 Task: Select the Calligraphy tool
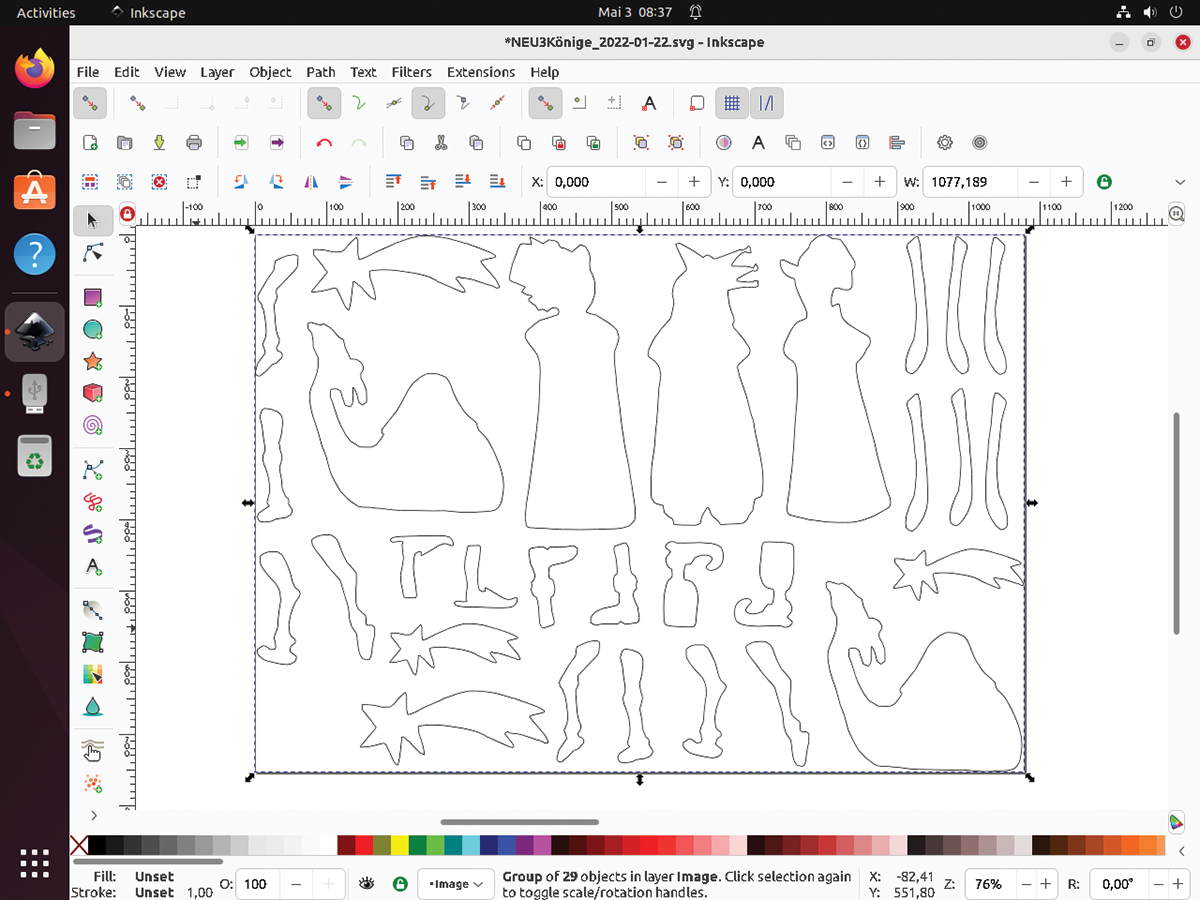point(93,532)
